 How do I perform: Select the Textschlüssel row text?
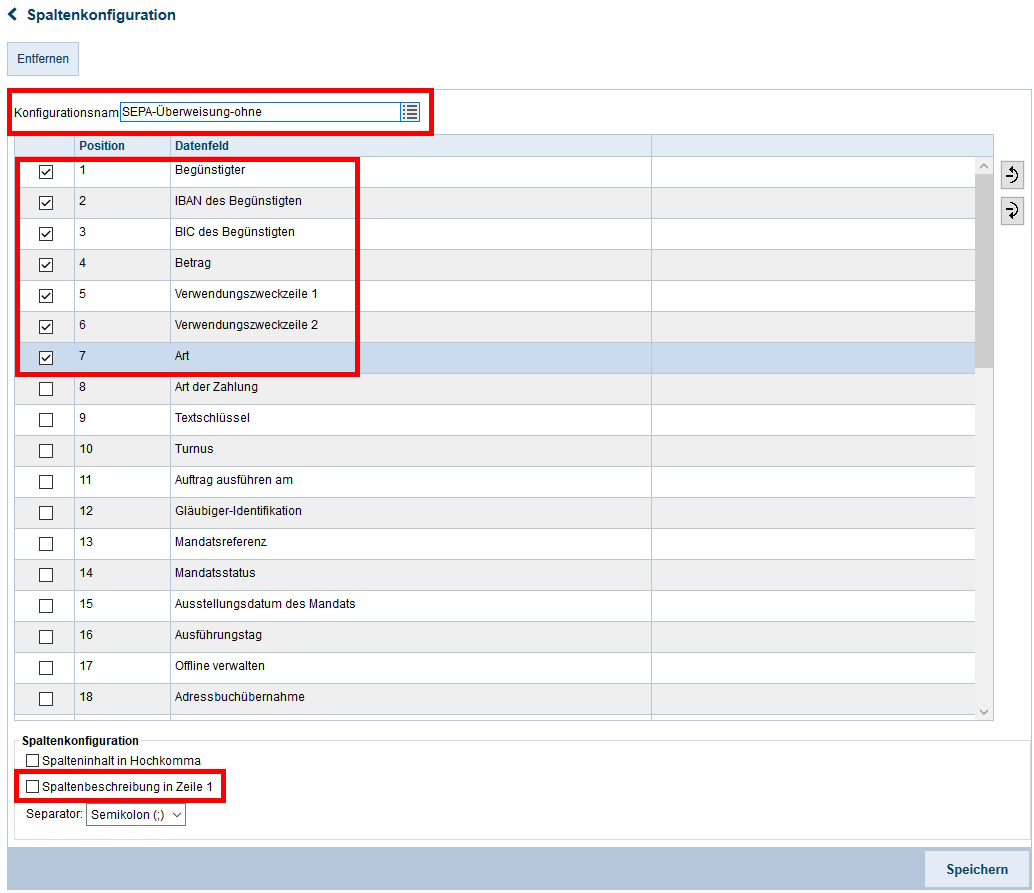tap(212, 417)
